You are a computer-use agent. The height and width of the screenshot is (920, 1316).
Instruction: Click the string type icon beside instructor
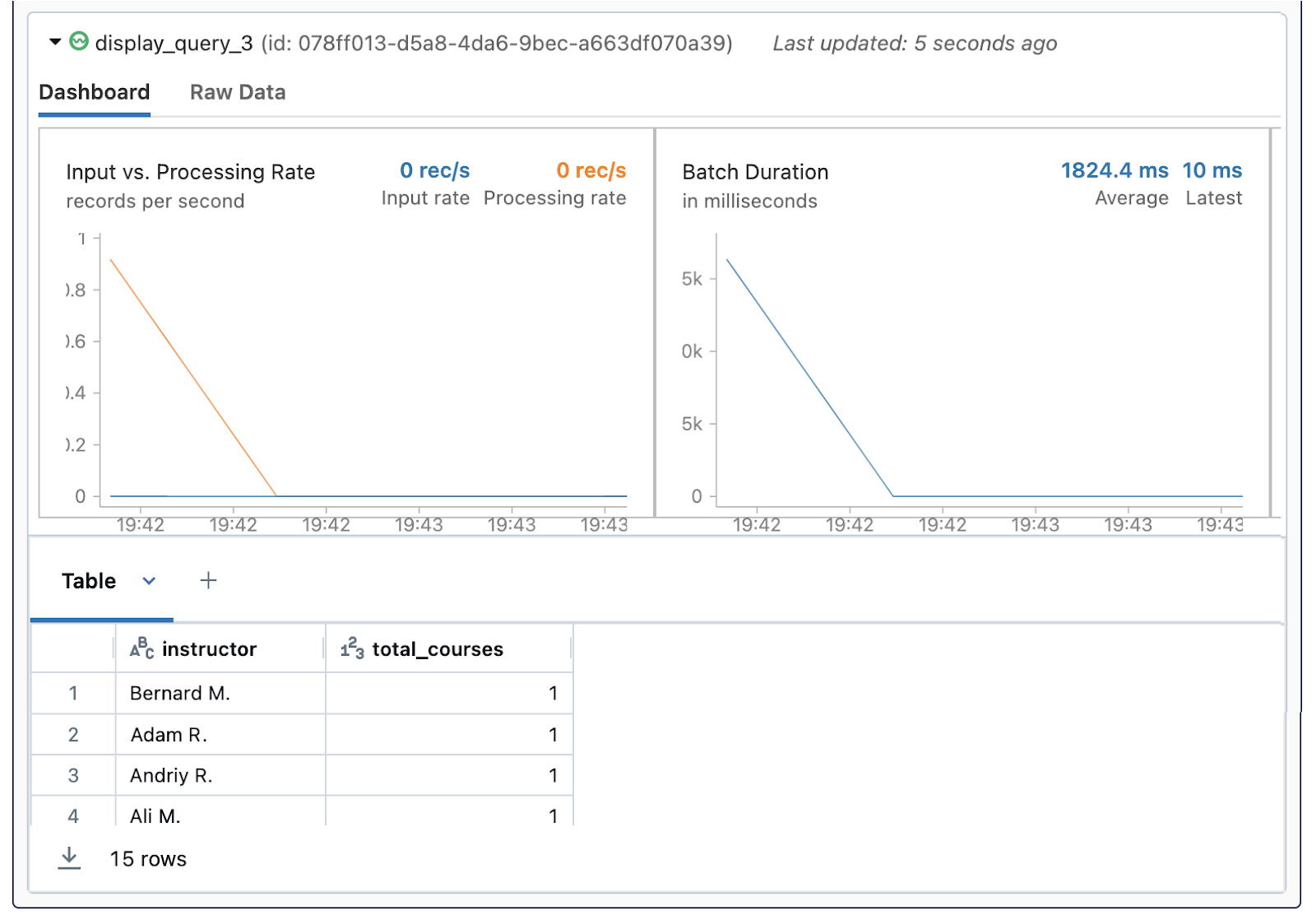pyautogui.click(x=141, y=648)
